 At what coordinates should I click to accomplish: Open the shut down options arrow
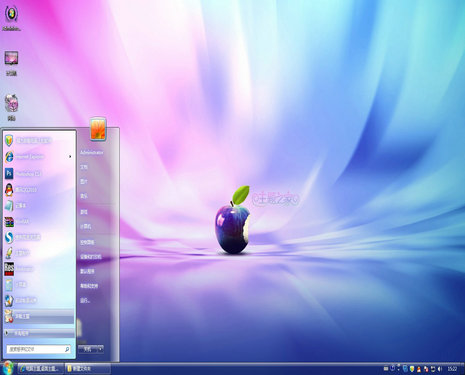pos(100,349)
